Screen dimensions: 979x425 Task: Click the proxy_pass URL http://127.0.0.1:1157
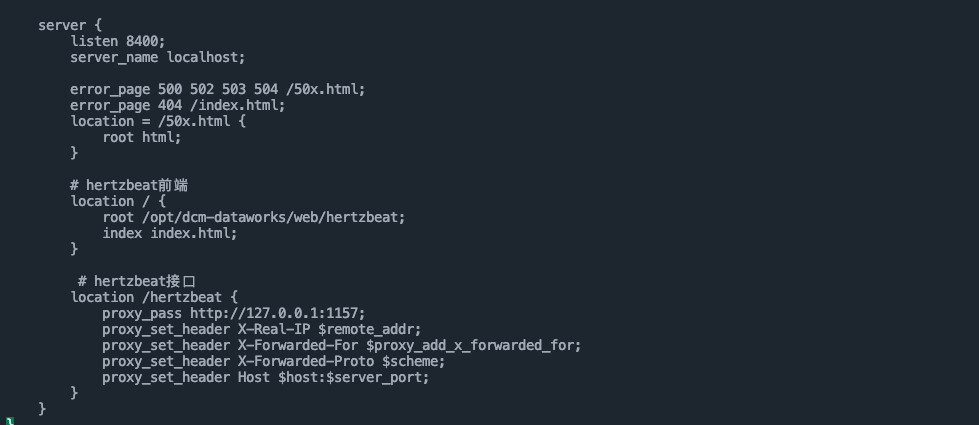click(277, 313)
